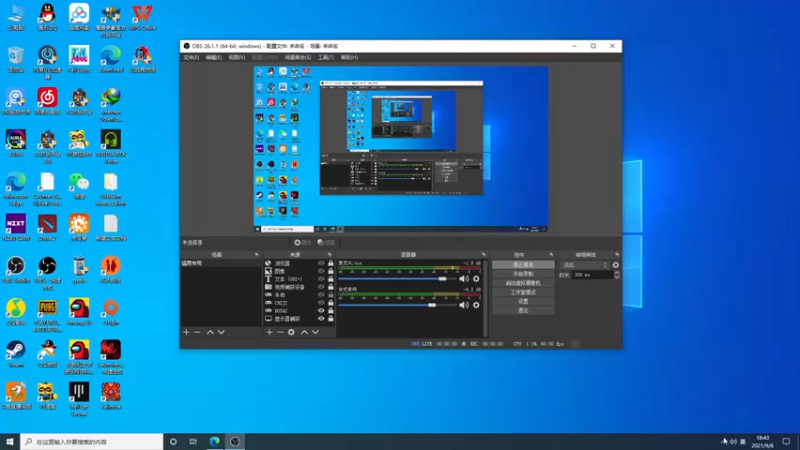Click the desktop audio volume slider

397,305
